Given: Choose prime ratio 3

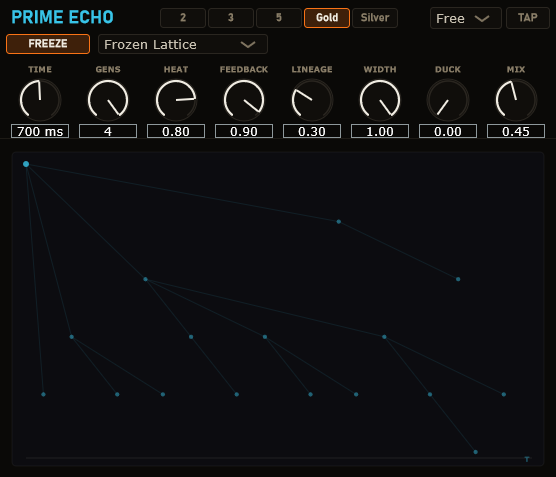Looking at the screenshot, I should (231, 18).
